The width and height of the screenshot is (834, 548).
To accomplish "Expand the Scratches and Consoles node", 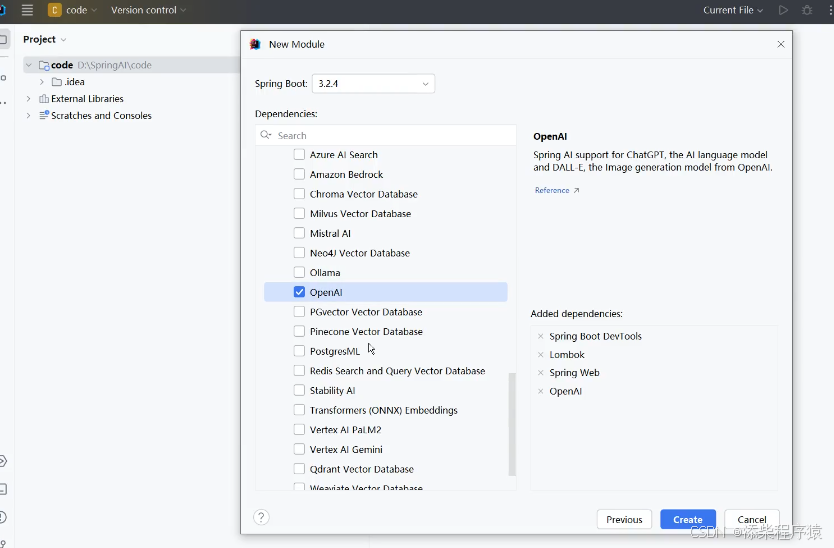I will coord(29,115).
